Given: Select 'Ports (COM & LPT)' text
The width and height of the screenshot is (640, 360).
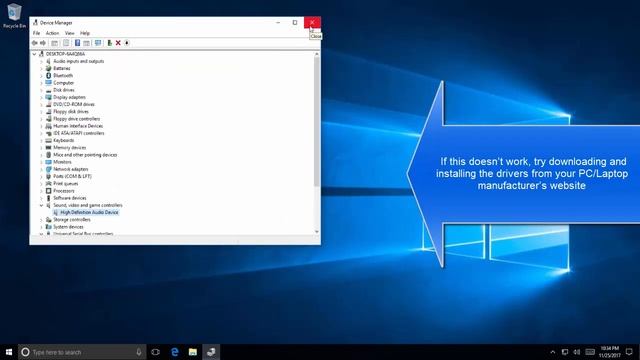Looking at the screenshot, I should coord(72,176).
